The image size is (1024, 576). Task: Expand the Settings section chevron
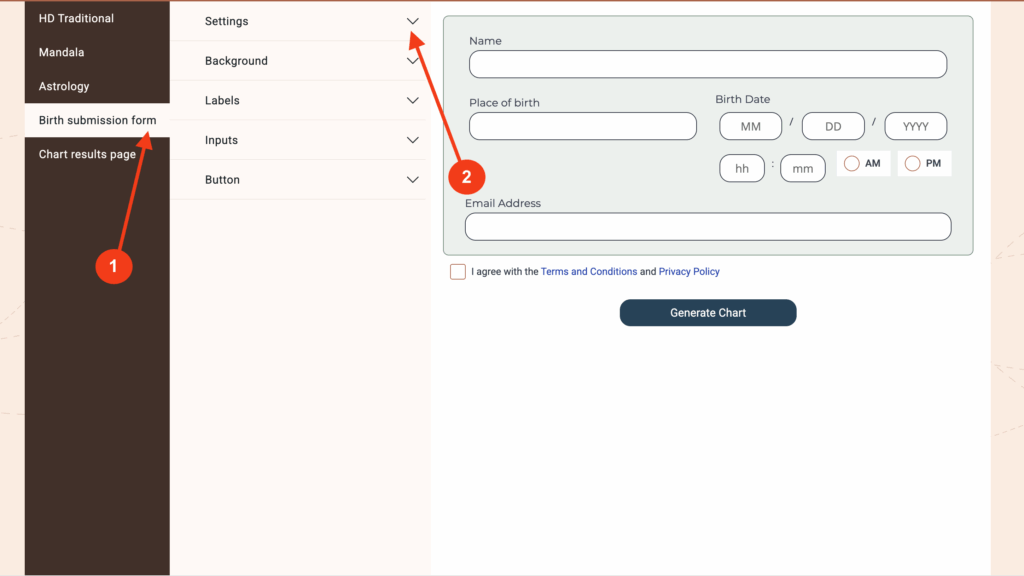point(412,21)
